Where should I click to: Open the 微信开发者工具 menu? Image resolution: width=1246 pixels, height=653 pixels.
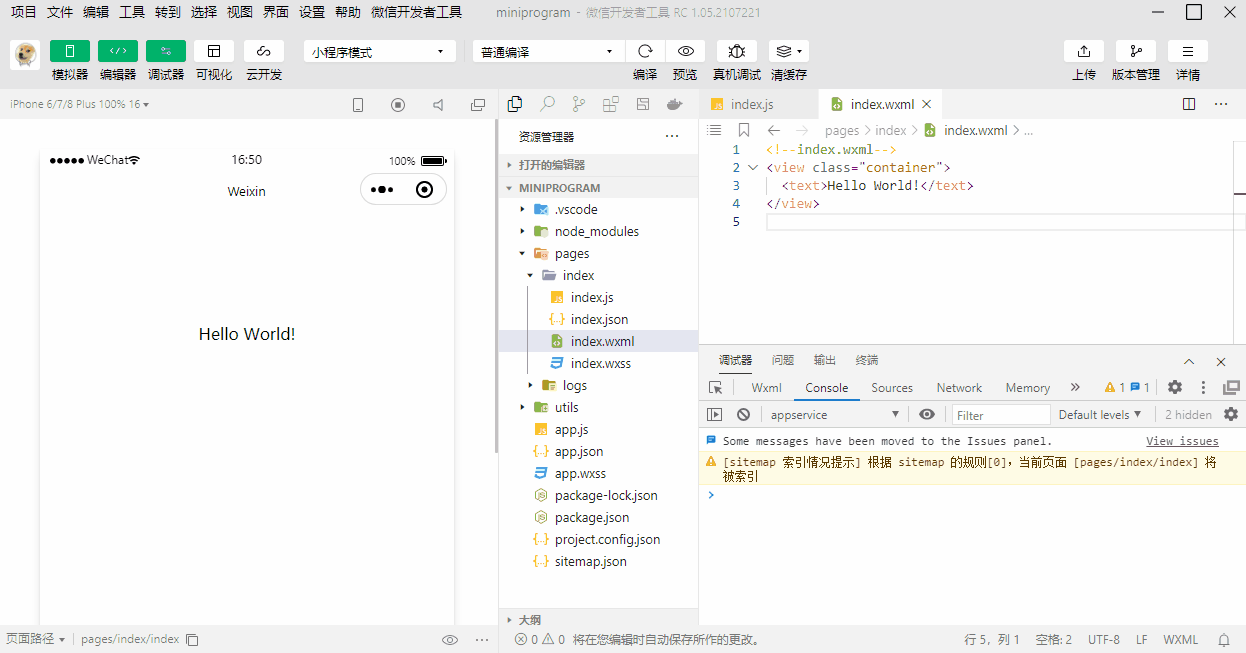(416, 12)
